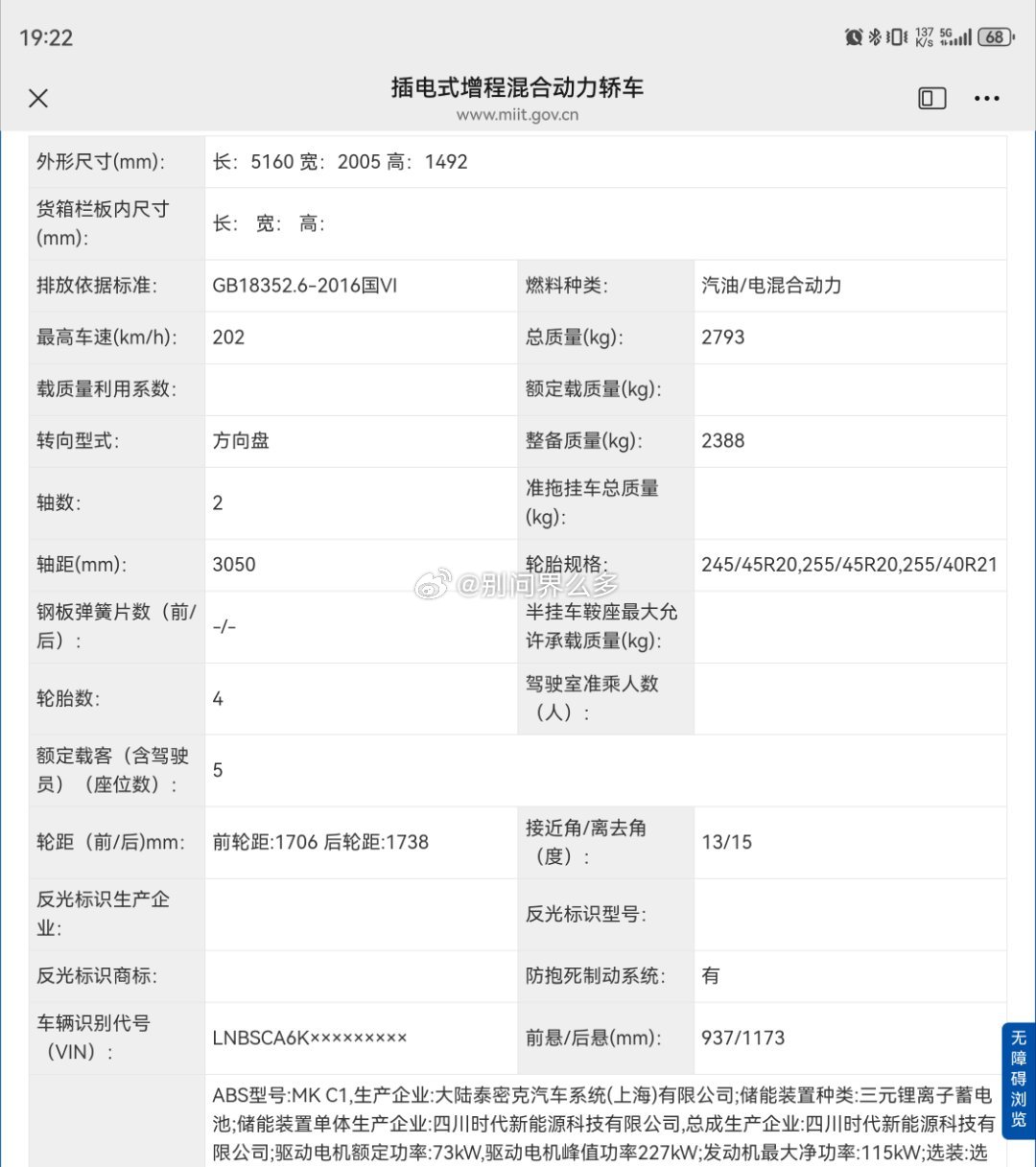
Task: Select the 燃料种类 label
Action: tap(567, 285)
